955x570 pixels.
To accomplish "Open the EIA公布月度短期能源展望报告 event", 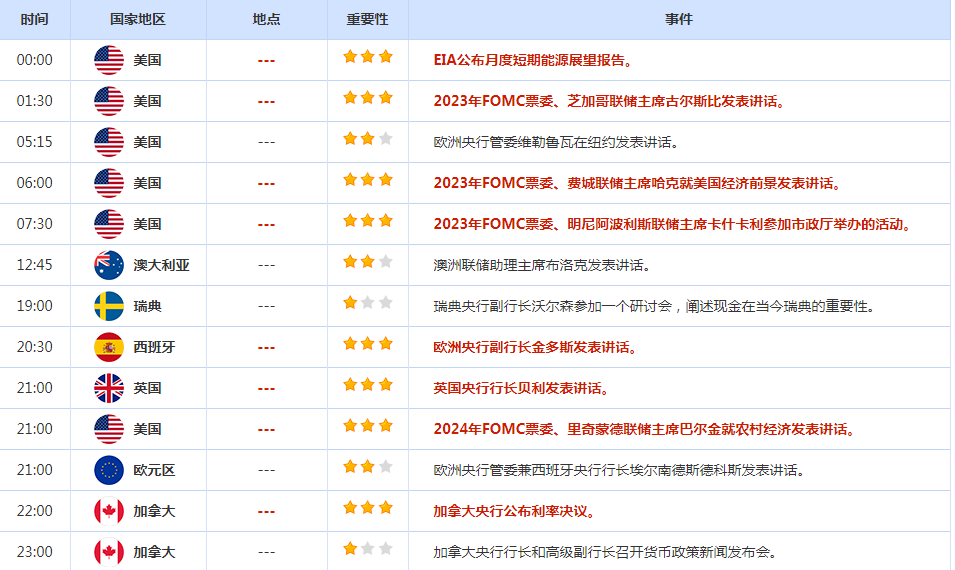I will coord(533,60).
